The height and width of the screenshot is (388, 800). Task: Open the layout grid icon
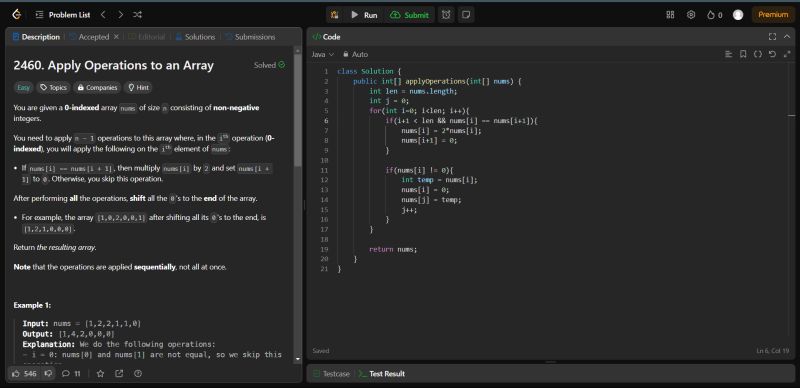click(670, 15)
